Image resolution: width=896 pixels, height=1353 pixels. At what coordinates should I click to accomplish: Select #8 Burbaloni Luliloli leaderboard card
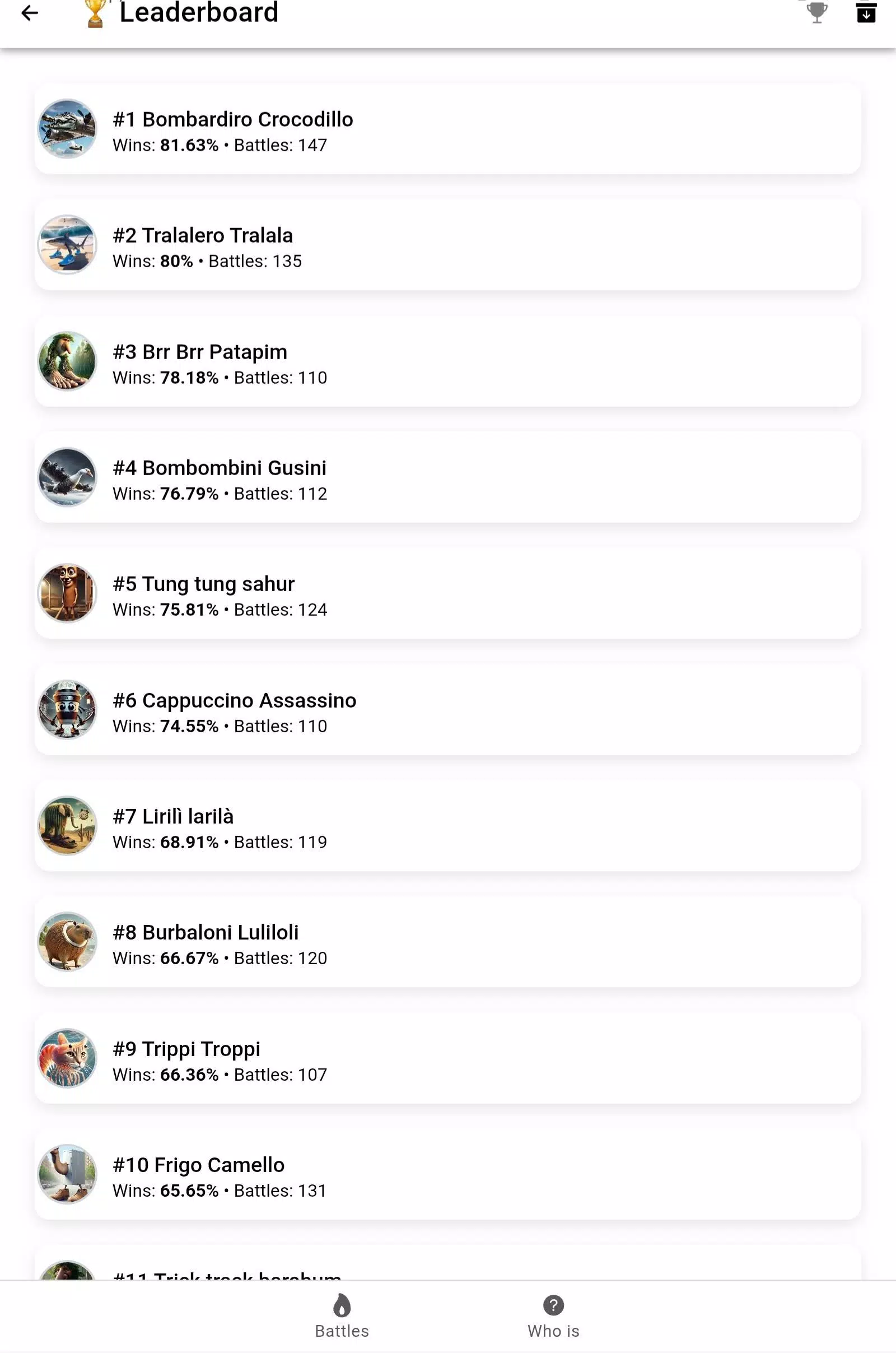(x=448, y=942)
